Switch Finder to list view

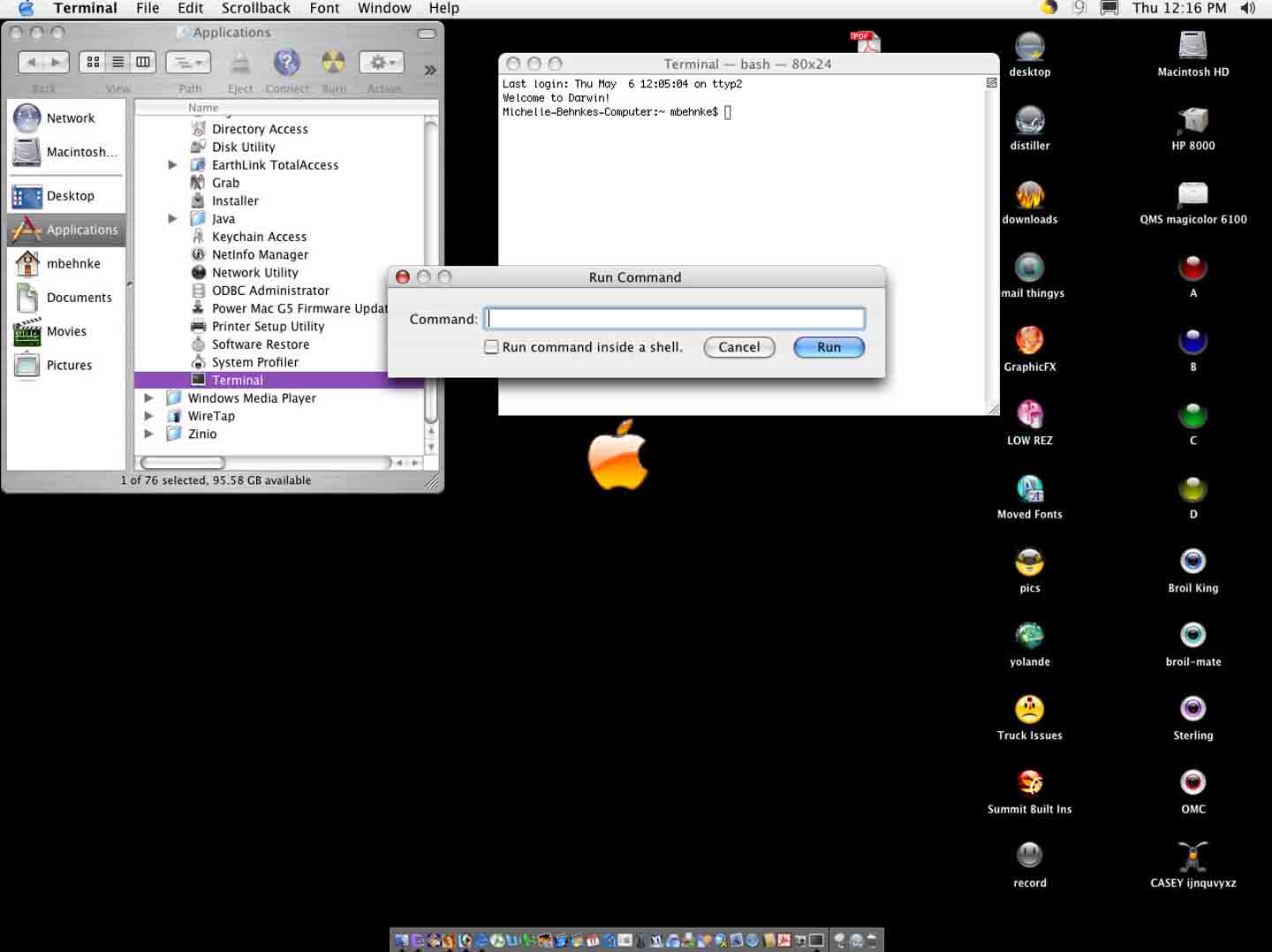[117, 62]
